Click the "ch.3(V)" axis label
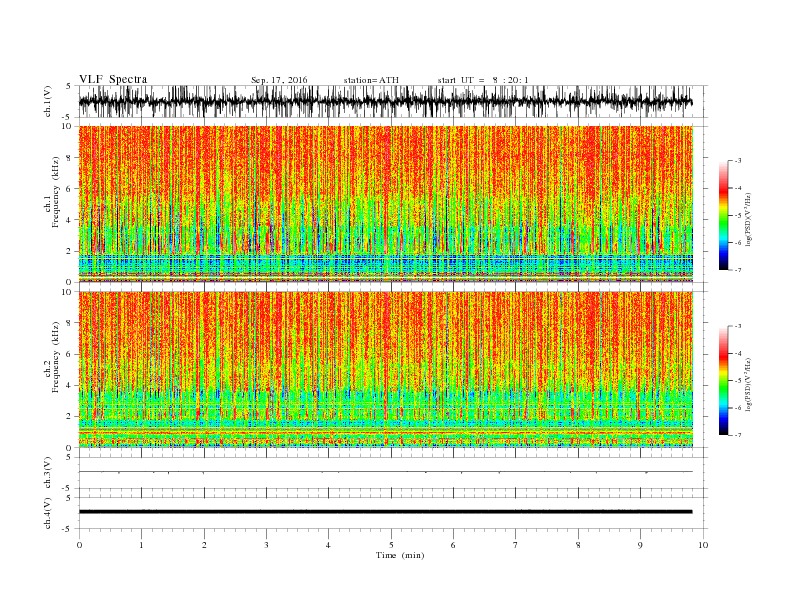The width and height of the screenshot is (792, 612). pyautogui.click(x=48, y=473)
